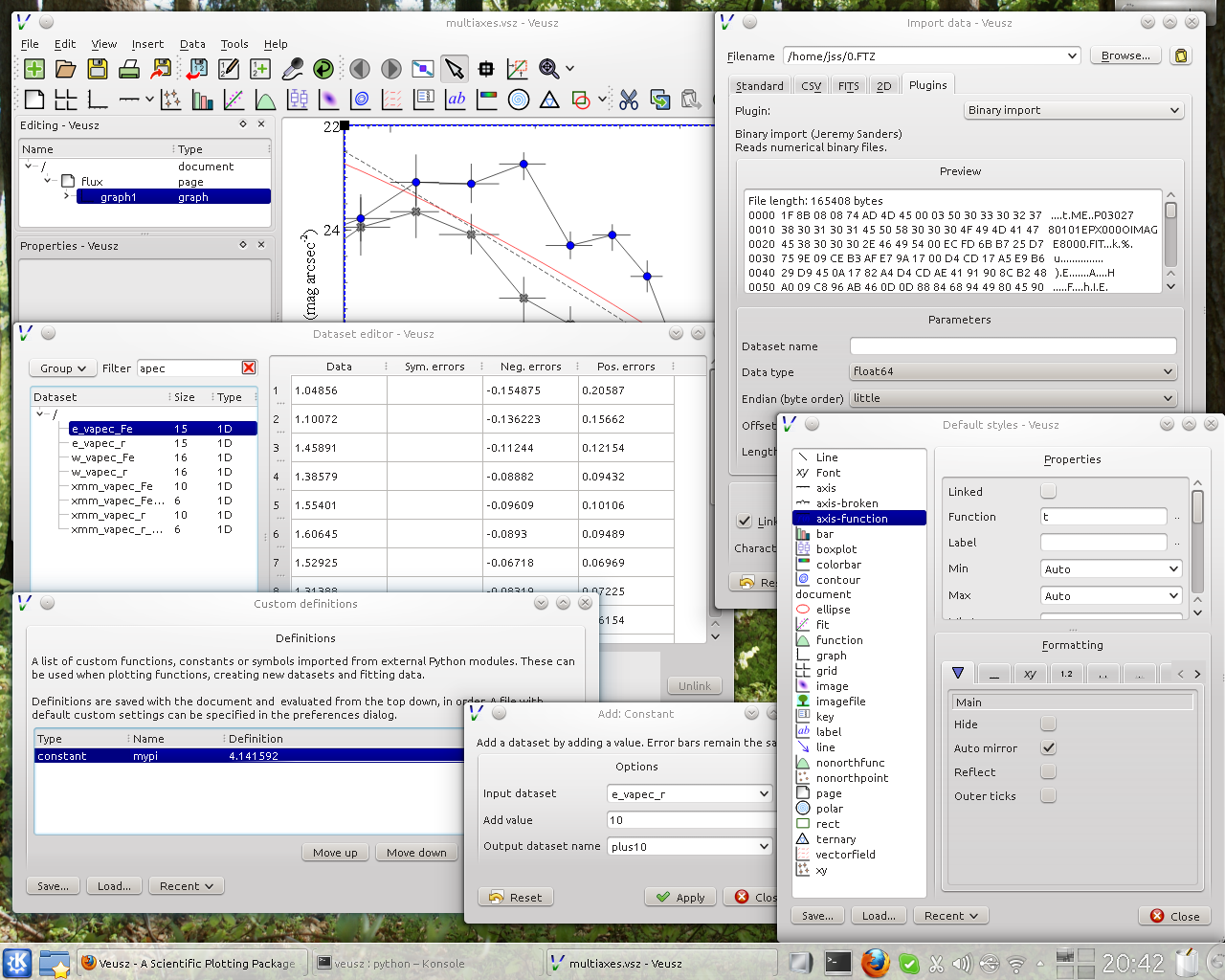Screen dimensions: 1225x980
Task: Click the polar graph toolbar icon
Action: 519,100
